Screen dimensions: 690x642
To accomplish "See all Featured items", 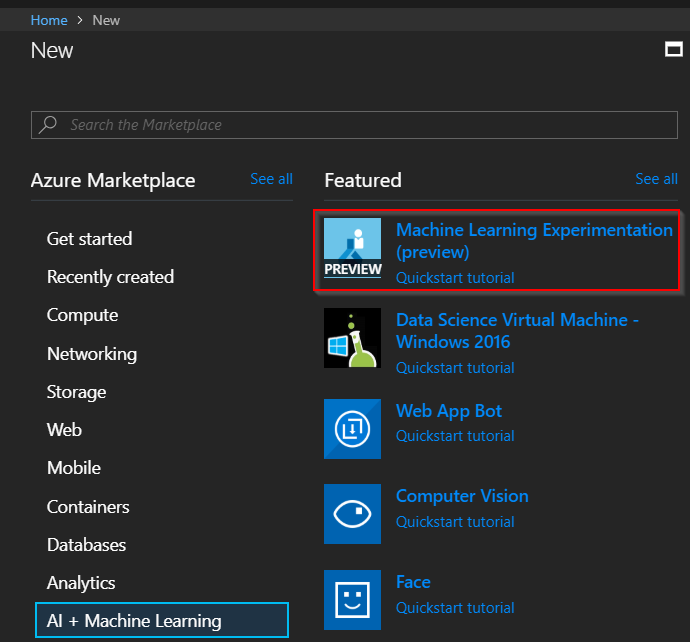I will click(656, 179).
